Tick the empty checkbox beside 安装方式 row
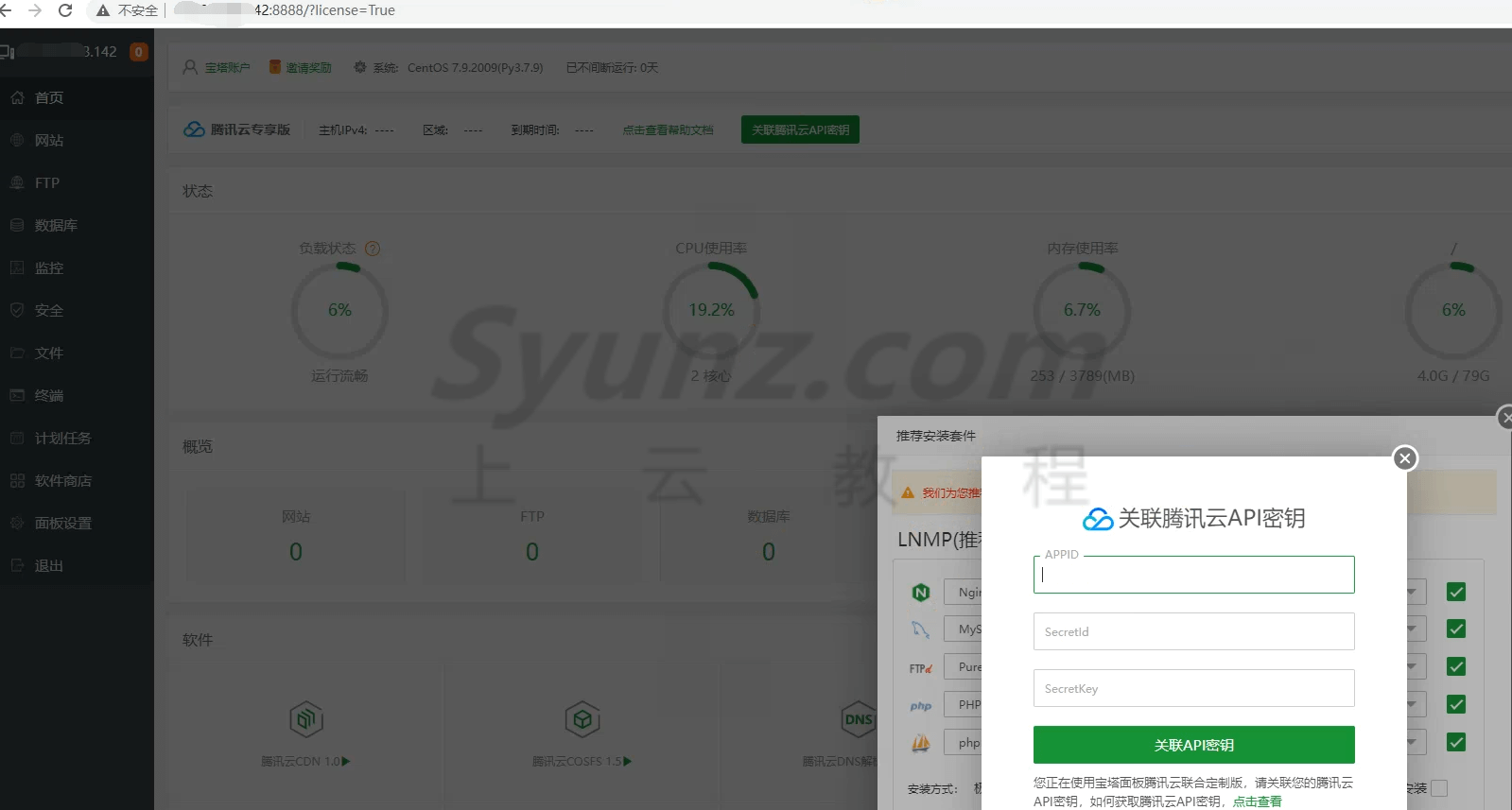 (x=1439, y=788)
